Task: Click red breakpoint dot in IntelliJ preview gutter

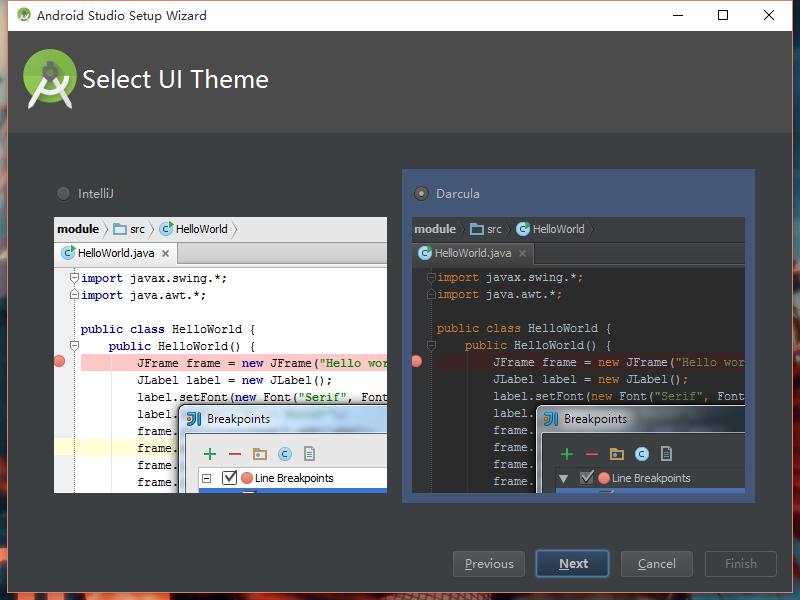Action: (59, 361)
